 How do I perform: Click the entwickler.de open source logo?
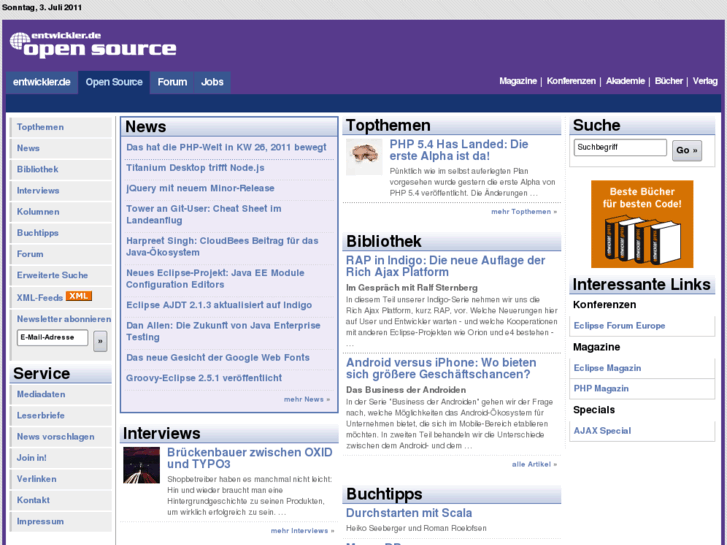(93, 45)
